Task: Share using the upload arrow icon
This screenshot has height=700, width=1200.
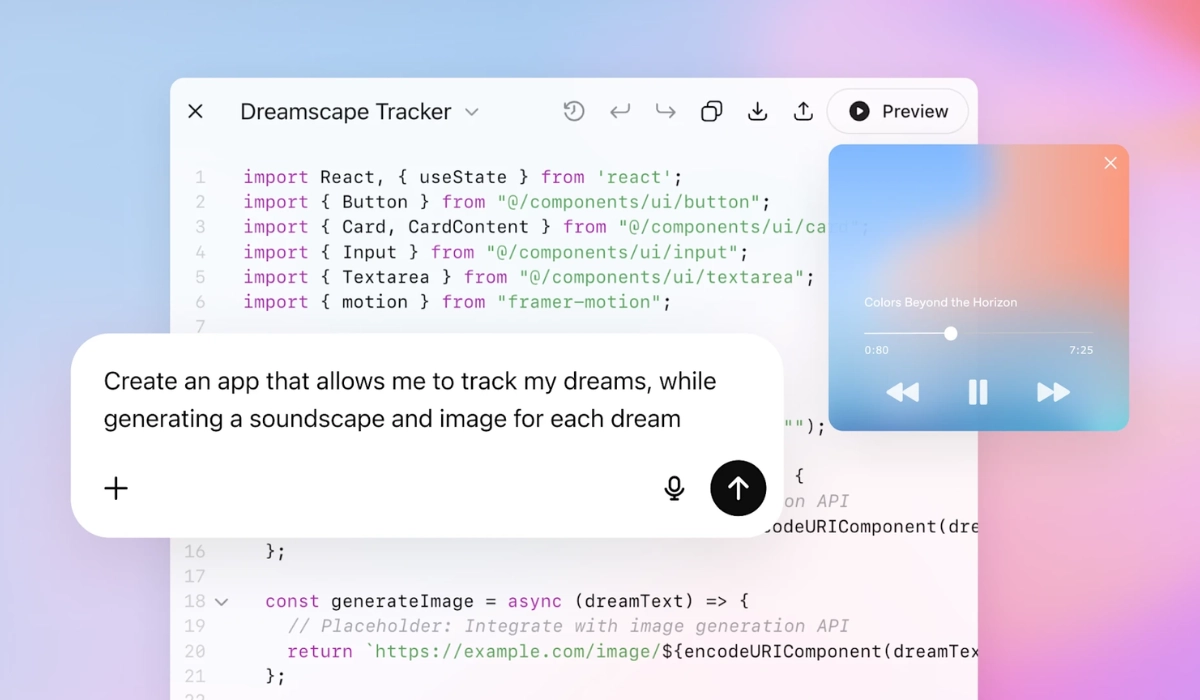Action: pos(803,112)
